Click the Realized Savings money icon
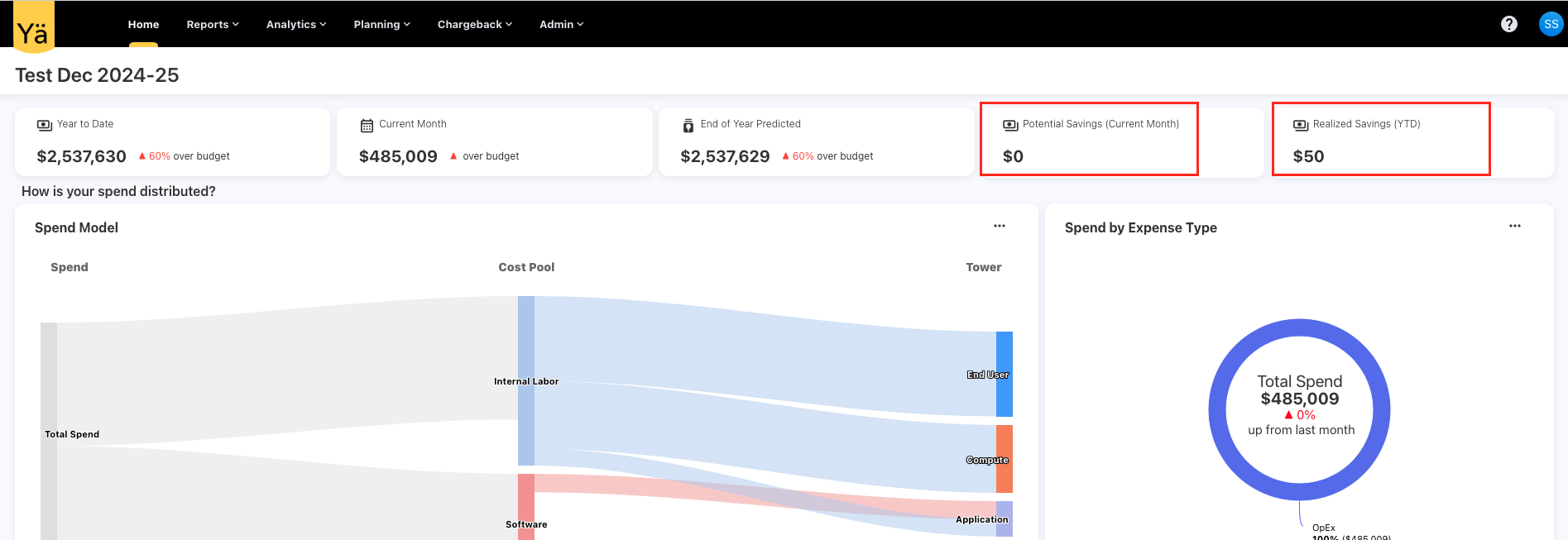This screenshot has width=1568, height=540. click(1301, 125)
